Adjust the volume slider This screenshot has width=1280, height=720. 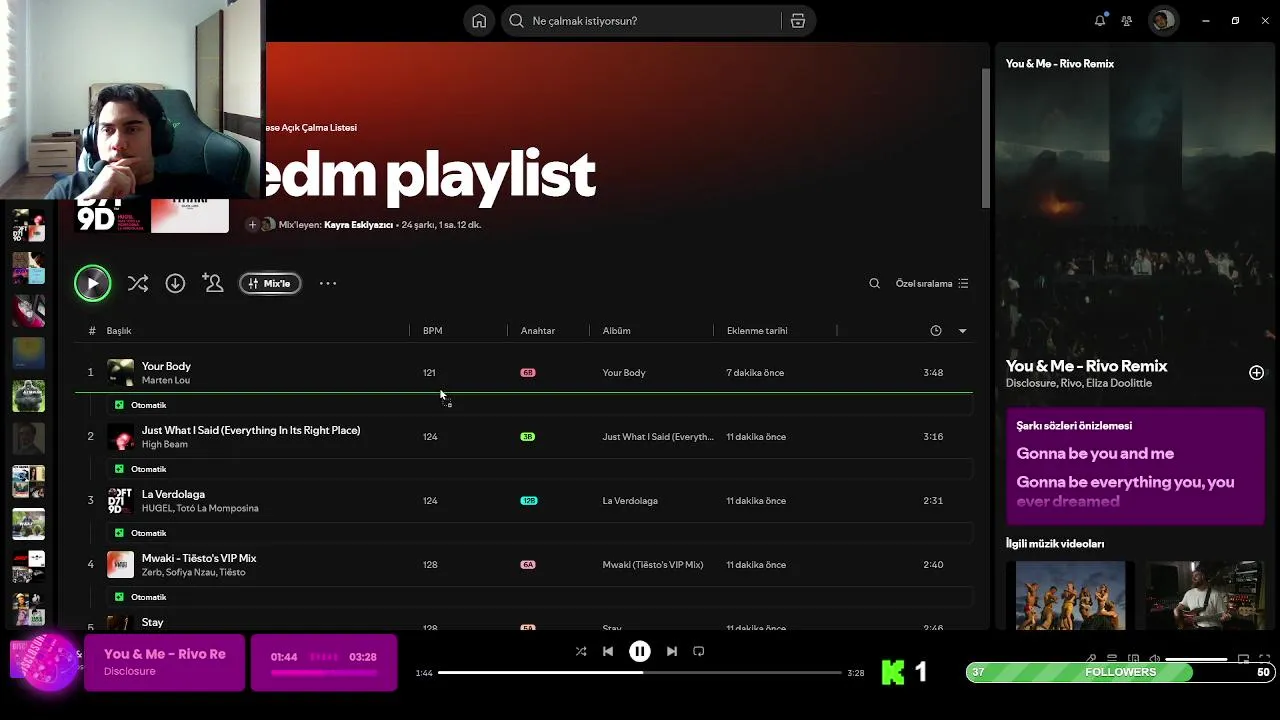tap(1196, 660)
